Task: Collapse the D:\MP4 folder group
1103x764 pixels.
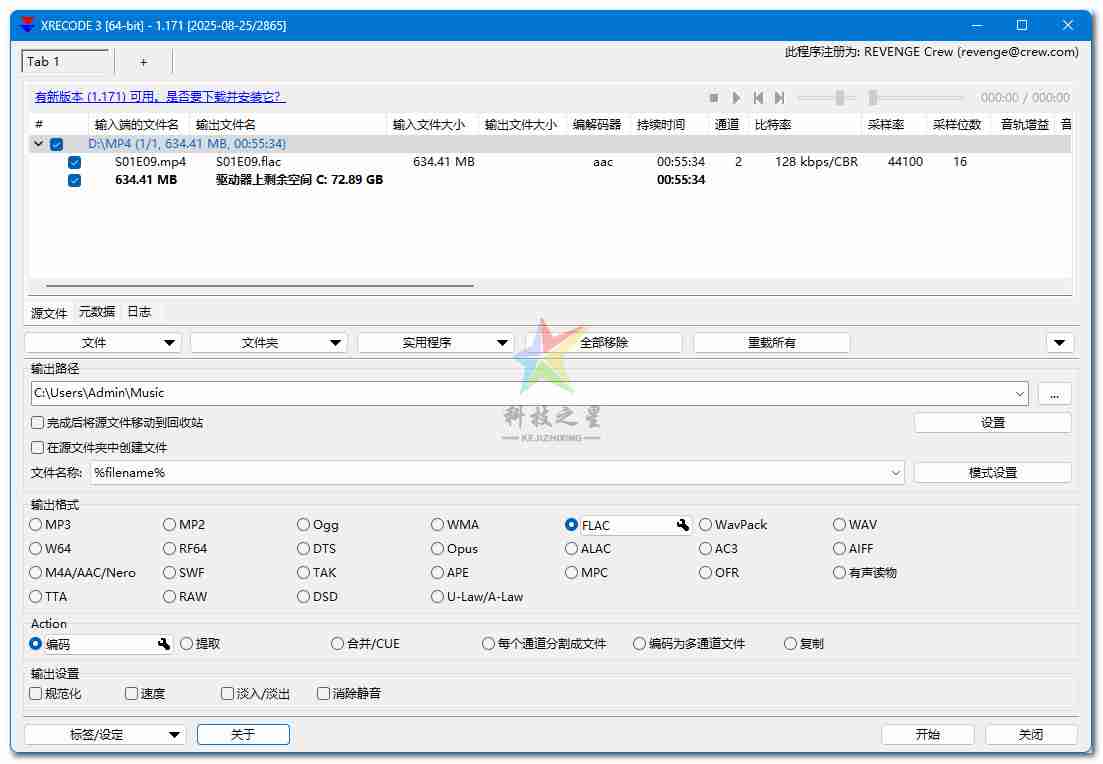Action: coord(39,144)
